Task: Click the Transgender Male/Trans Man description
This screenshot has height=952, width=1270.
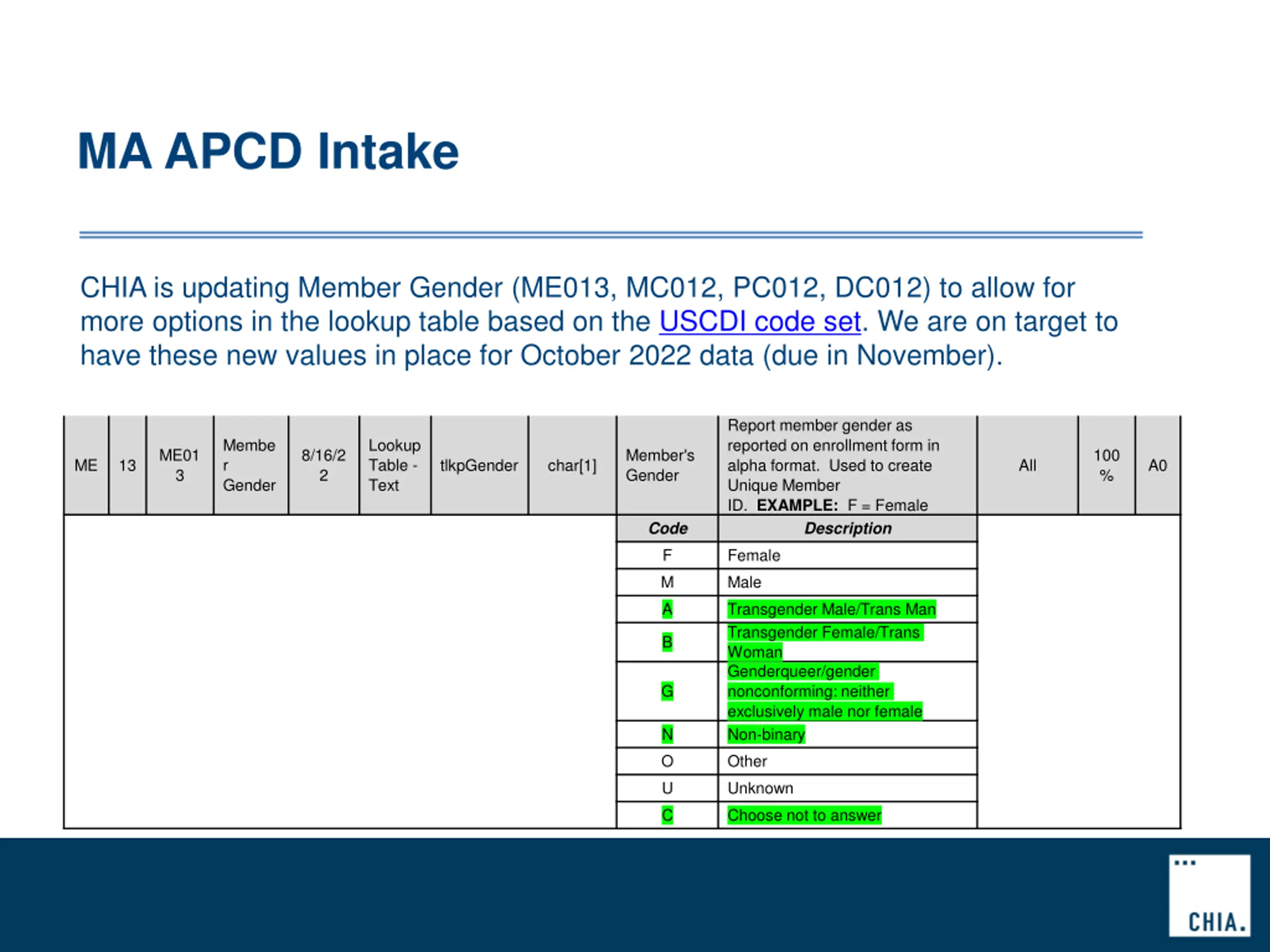Action: point(831,609)
